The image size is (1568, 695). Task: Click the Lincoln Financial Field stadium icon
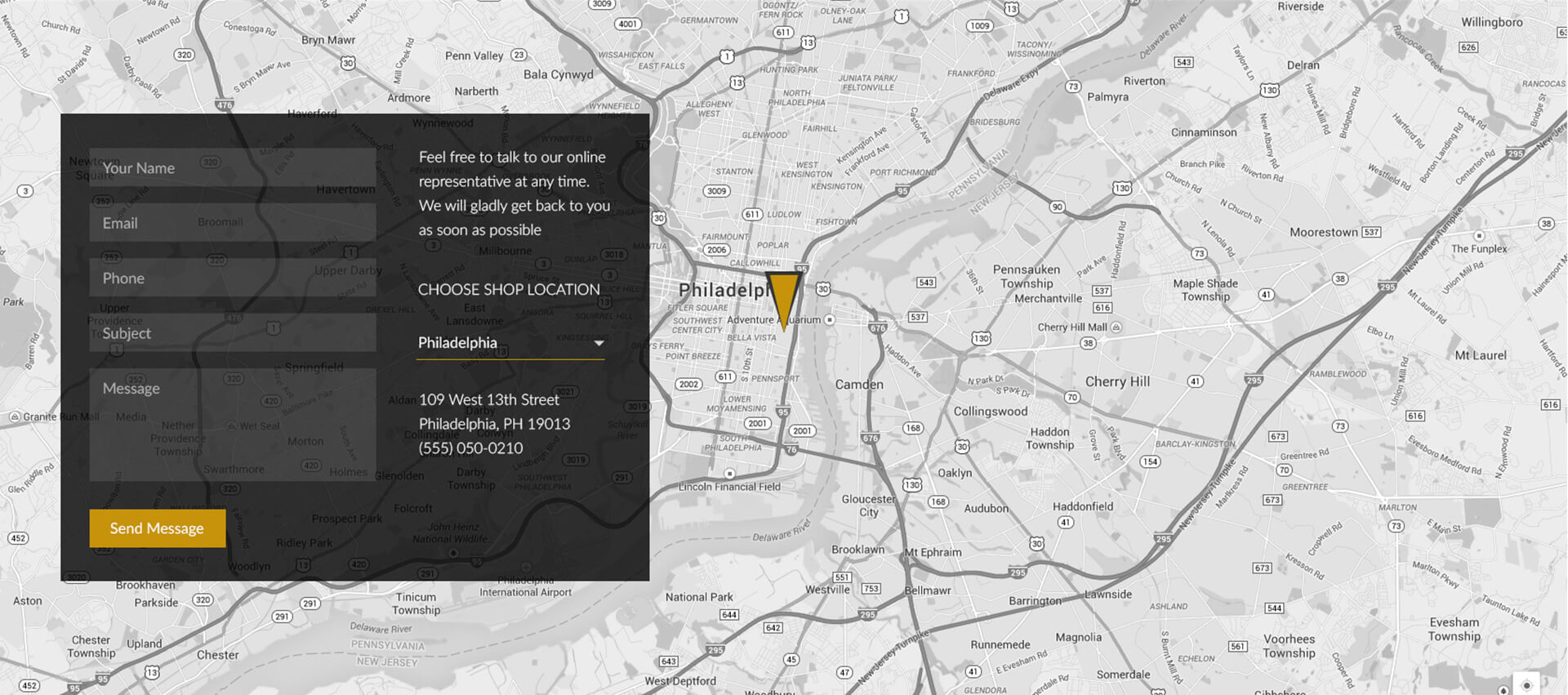pos(730,474)
